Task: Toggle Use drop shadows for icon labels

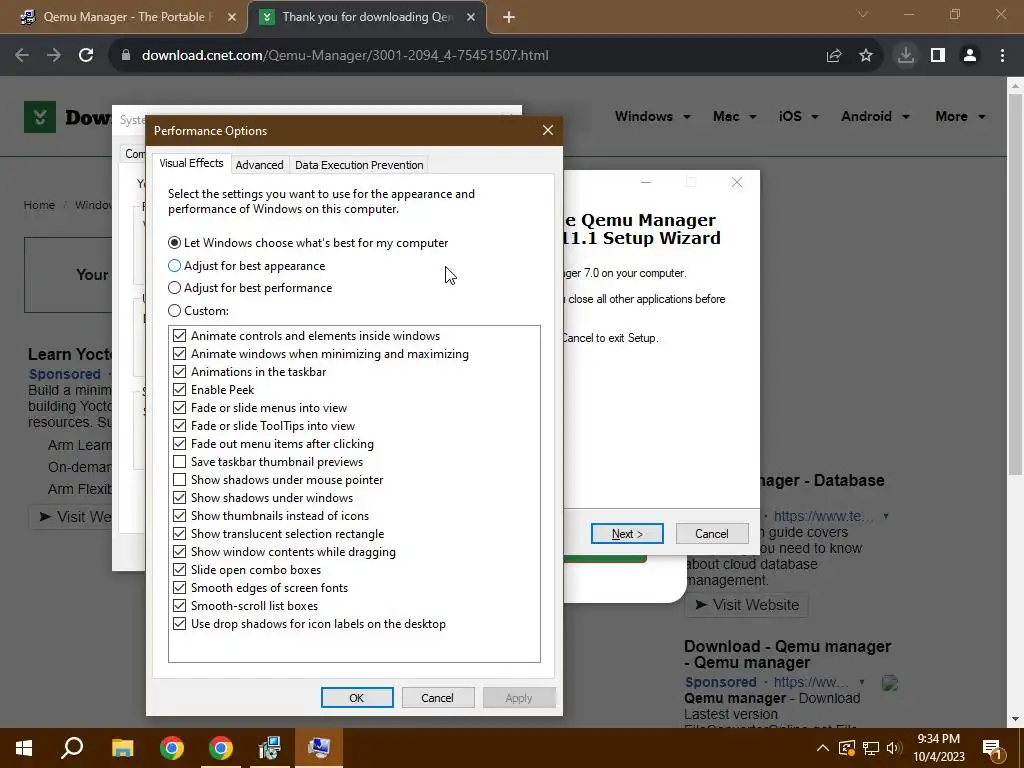Action: (x=179, y=624)
